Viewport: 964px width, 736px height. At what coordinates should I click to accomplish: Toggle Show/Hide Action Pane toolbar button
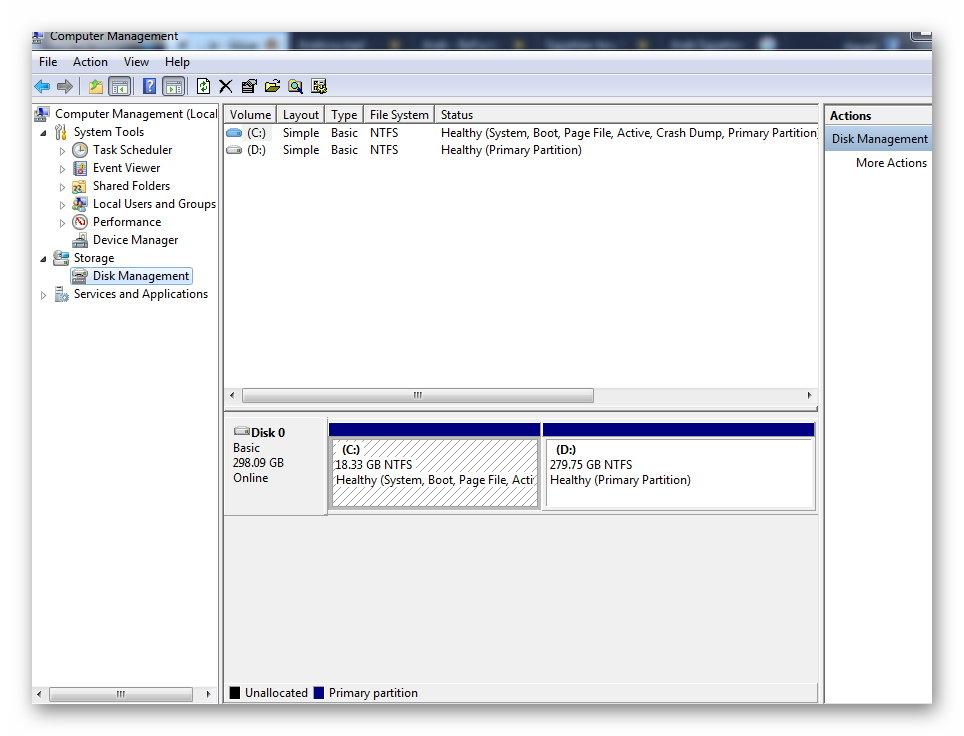point(174,87)
